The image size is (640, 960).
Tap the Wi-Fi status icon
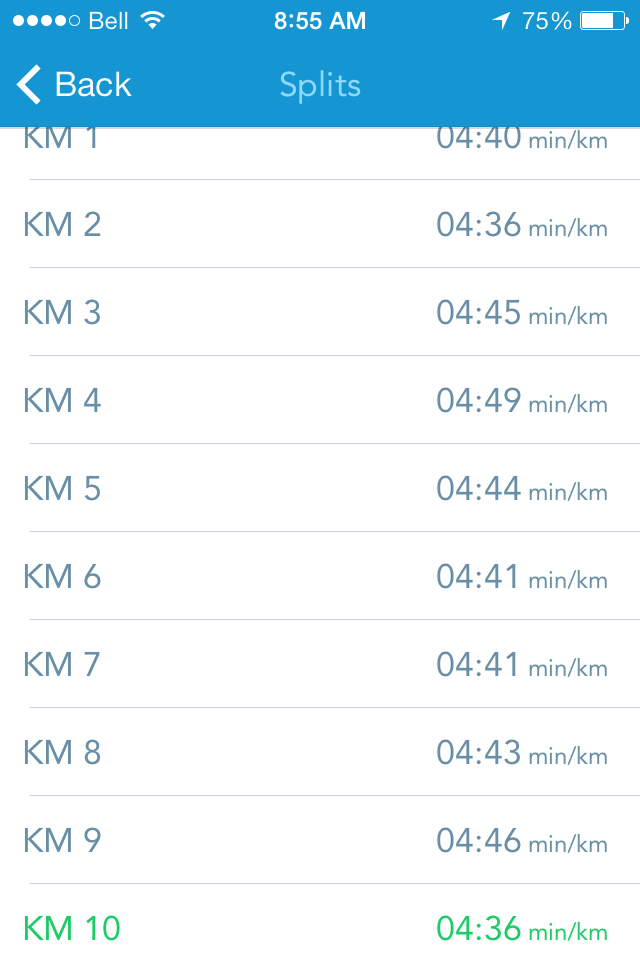(x=152, y=20)
